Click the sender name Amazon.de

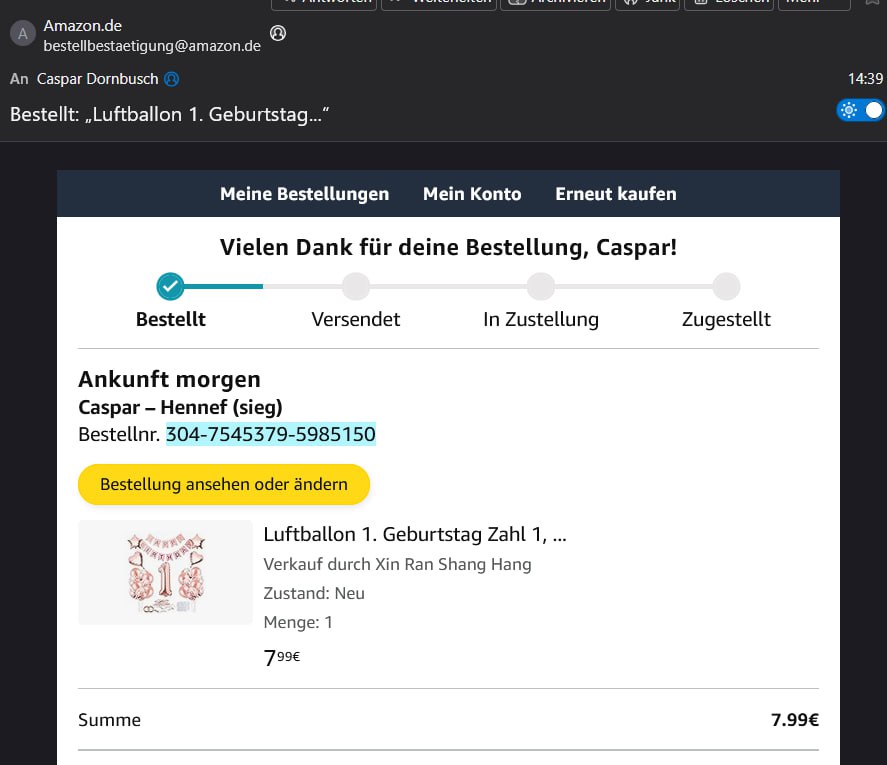click(83, 26)
